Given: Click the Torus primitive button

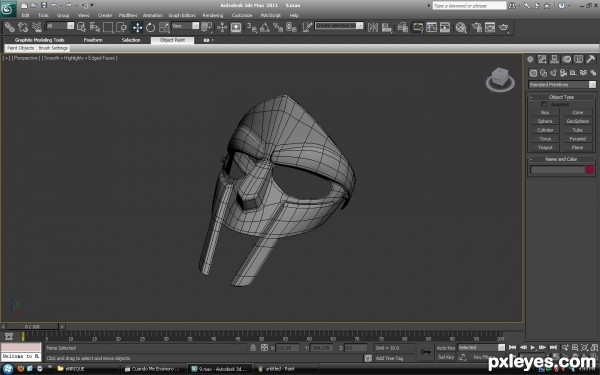Looking at the screenshot, I should 545,139.
